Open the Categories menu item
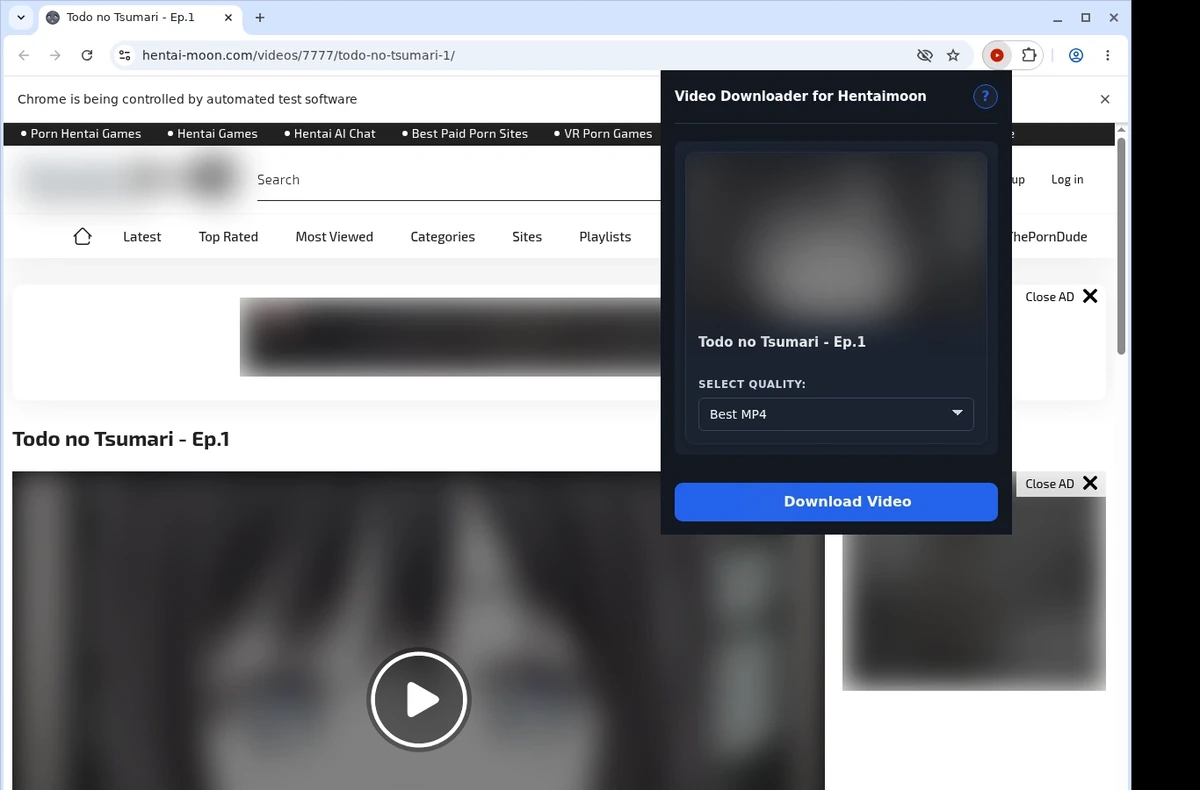Screen dimensions: 1200x790 tap(442, 237)
